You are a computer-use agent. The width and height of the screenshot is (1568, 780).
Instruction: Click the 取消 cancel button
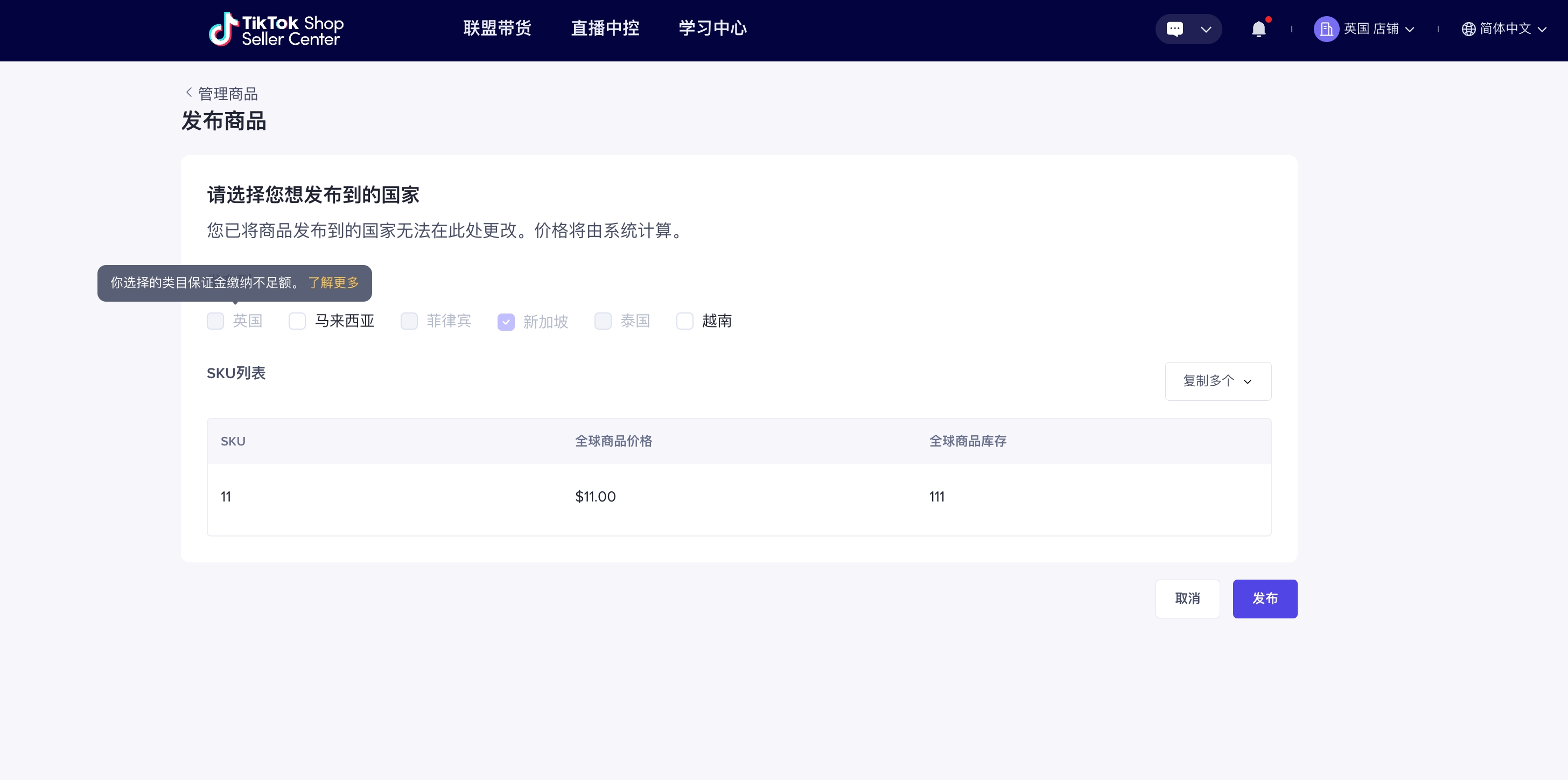[1187, 598]
